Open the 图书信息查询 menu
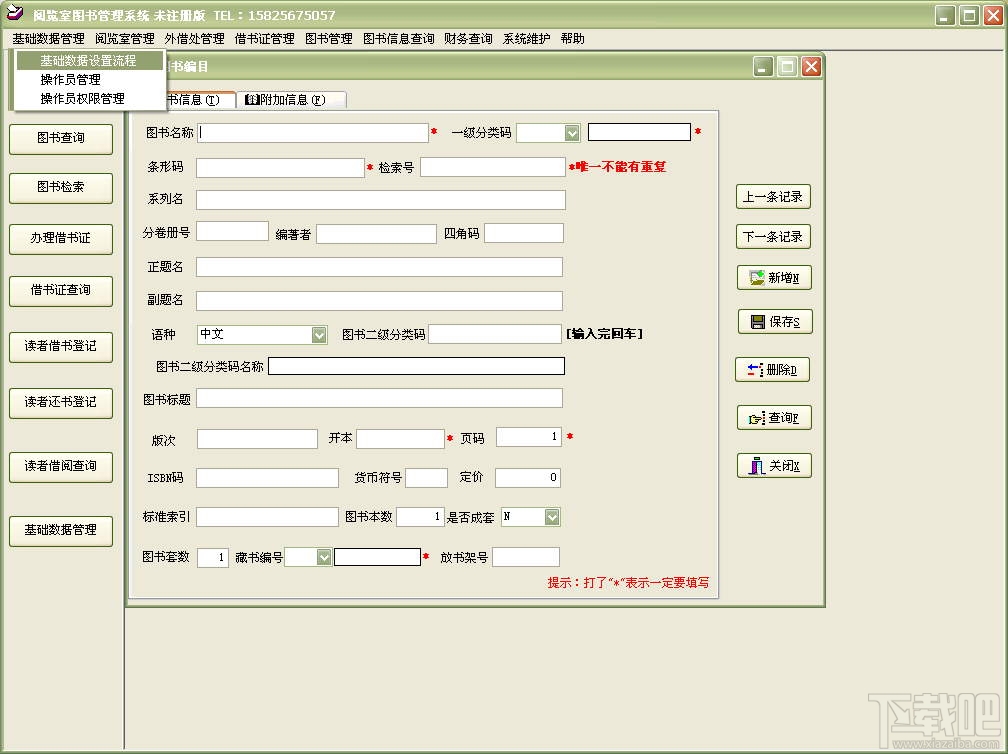Screen dimensions: 1008x754 click(399, 39)
